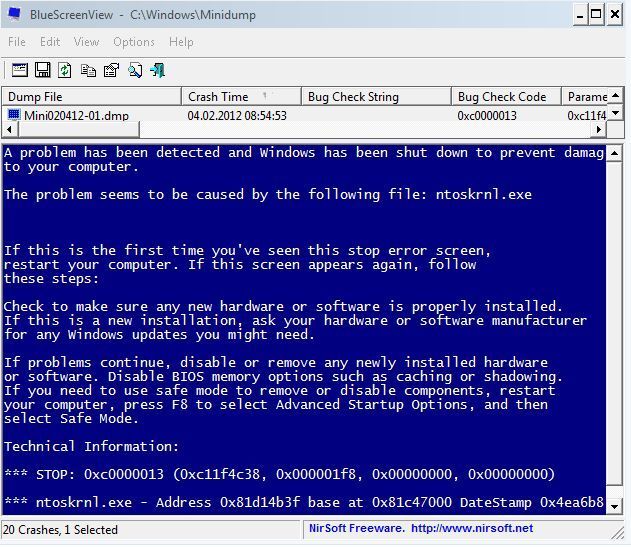The image size is (631, 547).
Task: Sort list by Crash Time column
Action: (240, 97)
